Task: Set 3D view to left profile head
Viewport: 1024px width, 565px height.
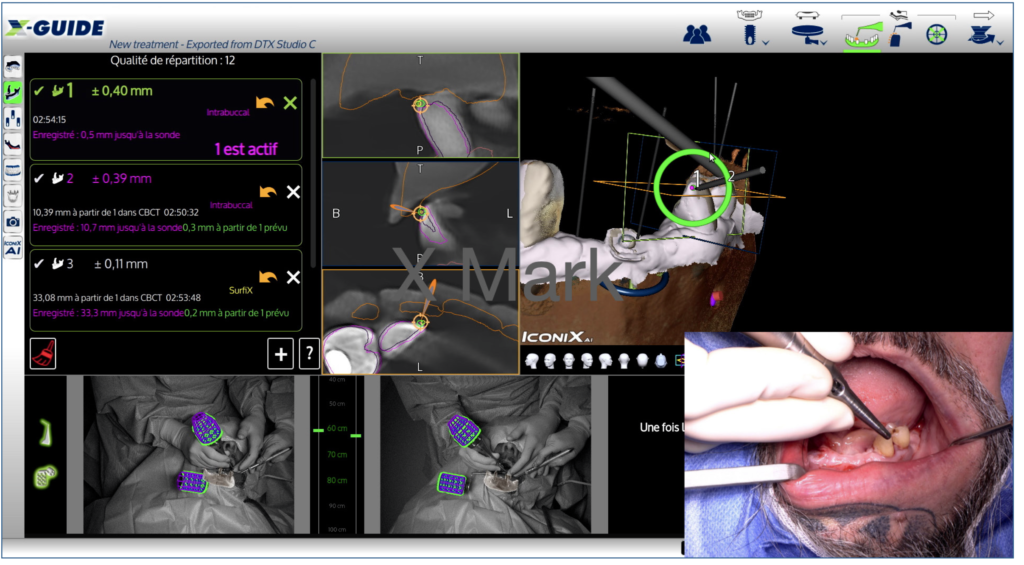Action: click(532, 361)
